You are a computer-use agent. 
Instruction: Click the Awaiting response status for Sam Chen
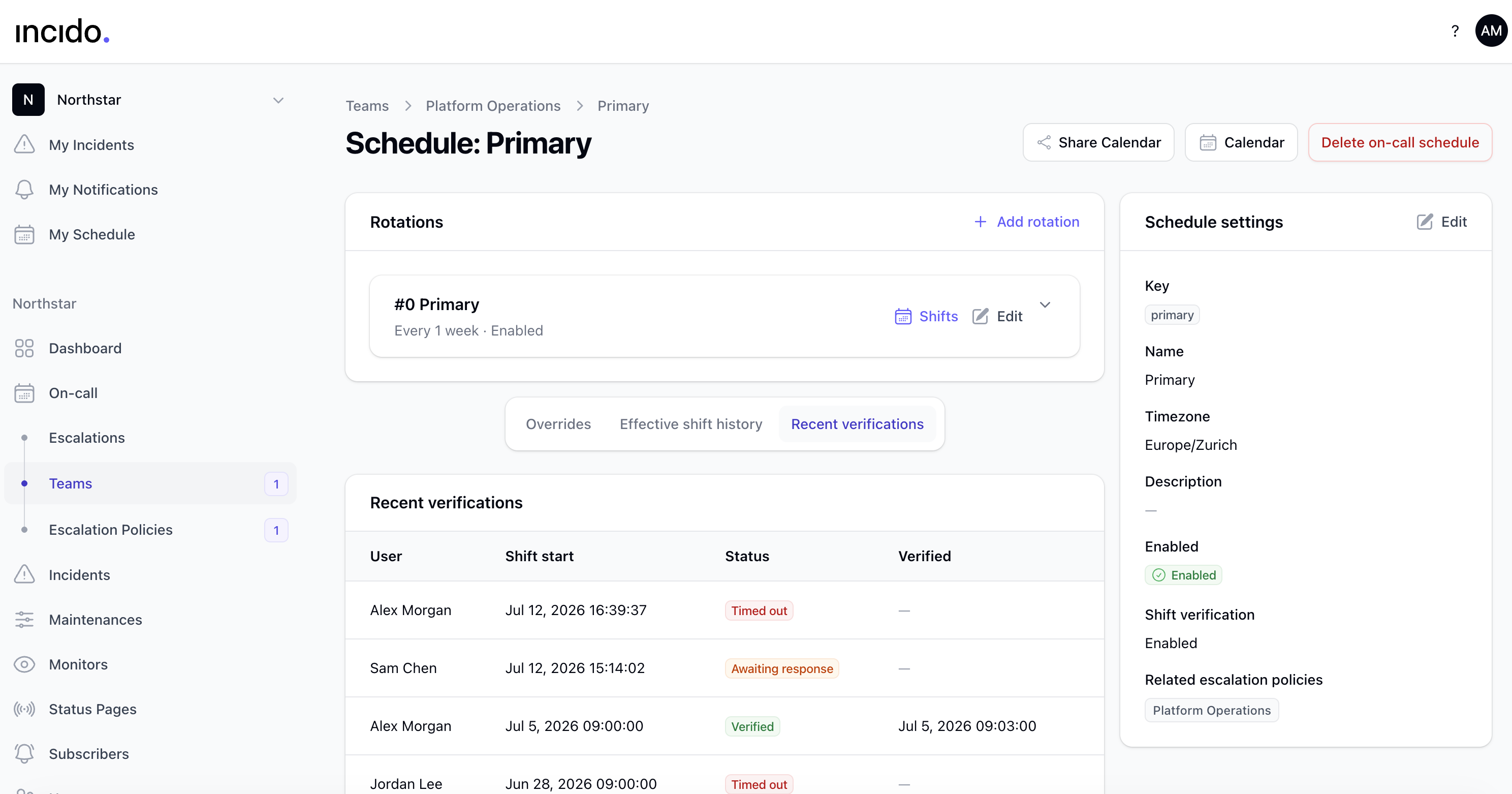coord(782,668)
